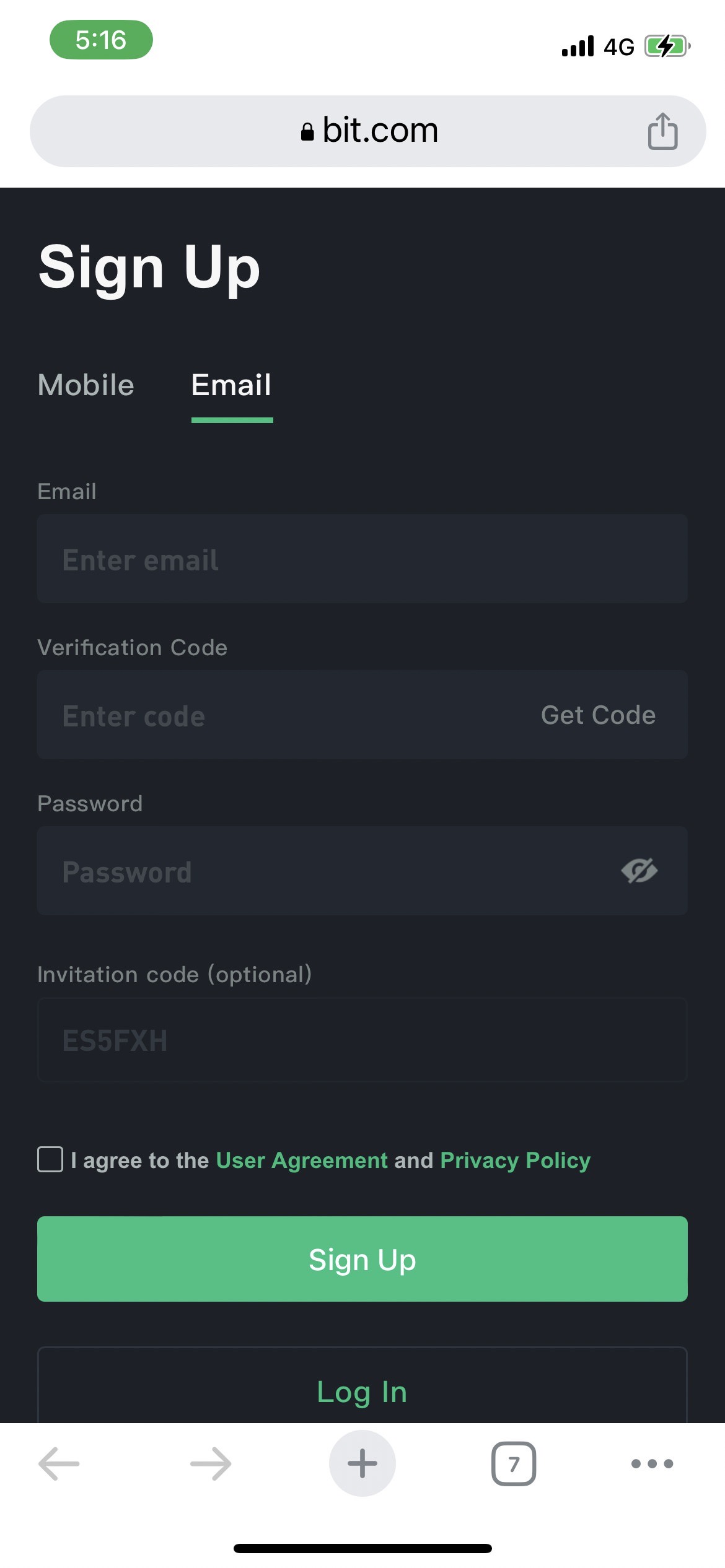Open the tab switcher showing 7 tabs

[514, 1464]
